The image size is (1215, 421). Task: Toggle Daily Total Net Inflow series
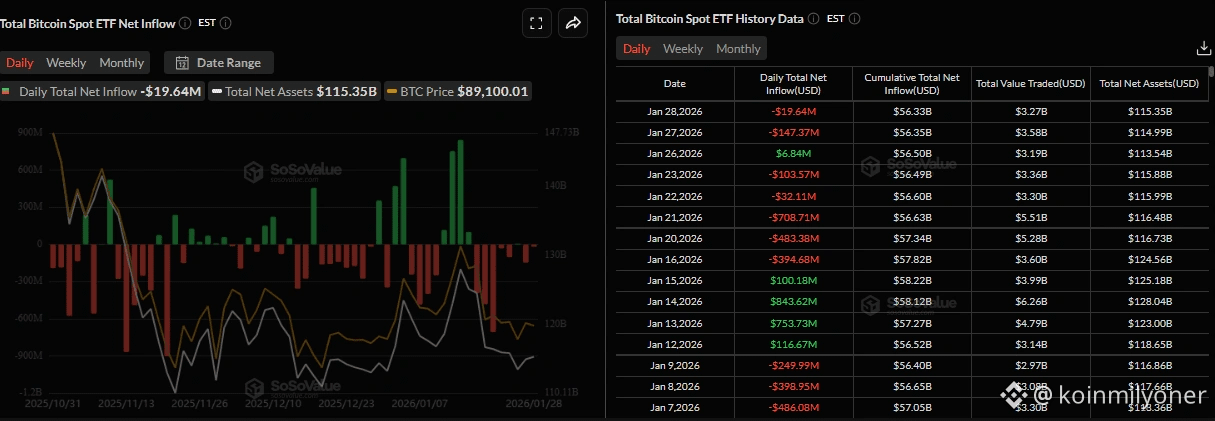(x=103, y=92)
